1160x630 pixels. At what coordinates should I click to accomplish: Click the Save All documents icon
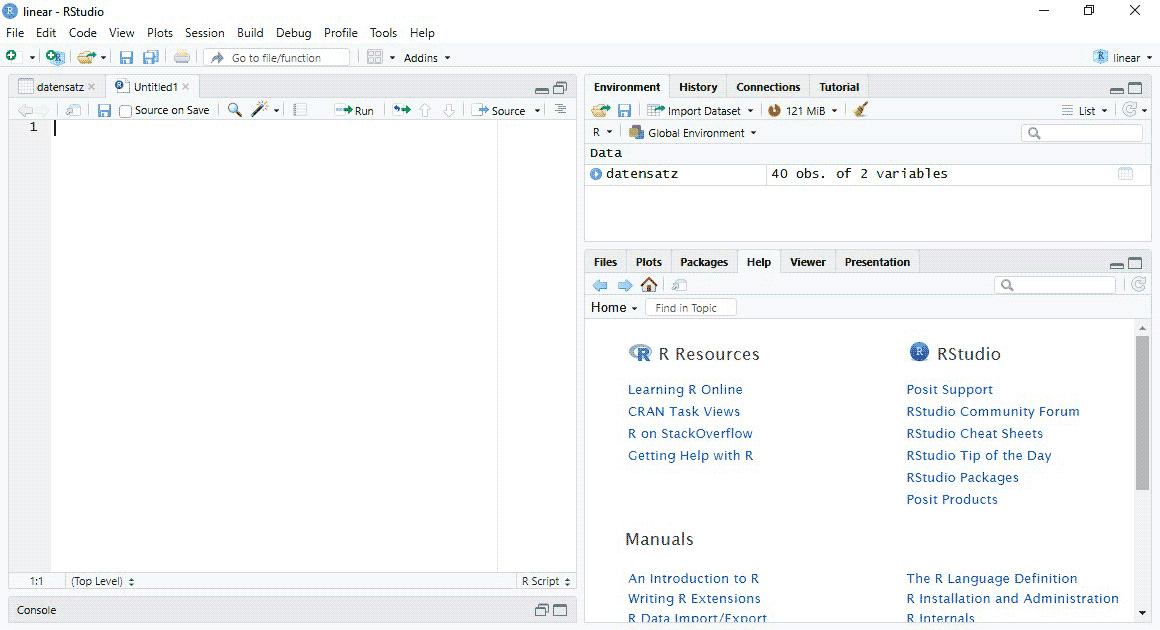point(151,57)
